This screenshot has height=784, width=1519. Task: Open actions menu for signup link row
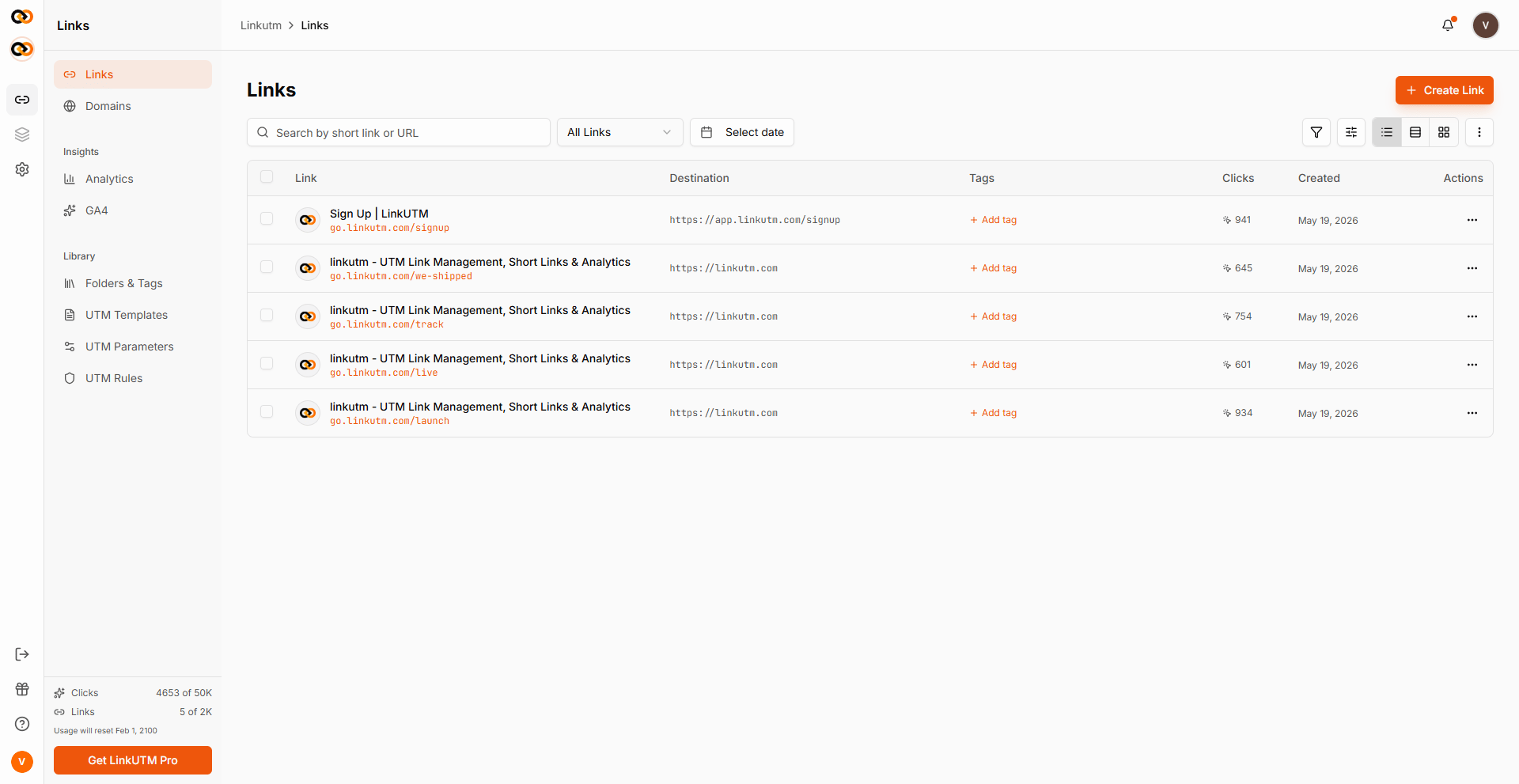pos(1472,220)
